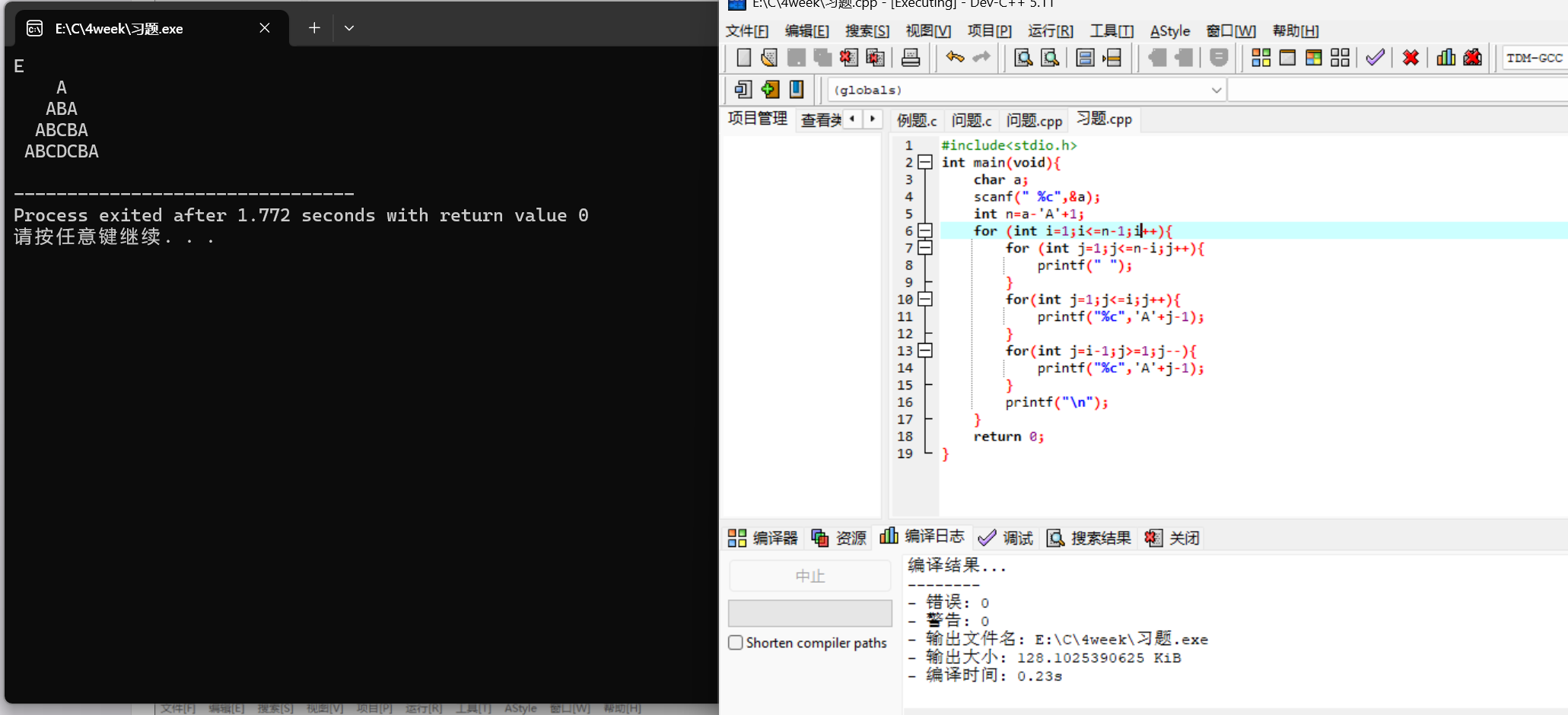Screen dimensions: 1568x715
Task: Open the terminal tab list dropdown chevron
Action: tap(349, 28)
